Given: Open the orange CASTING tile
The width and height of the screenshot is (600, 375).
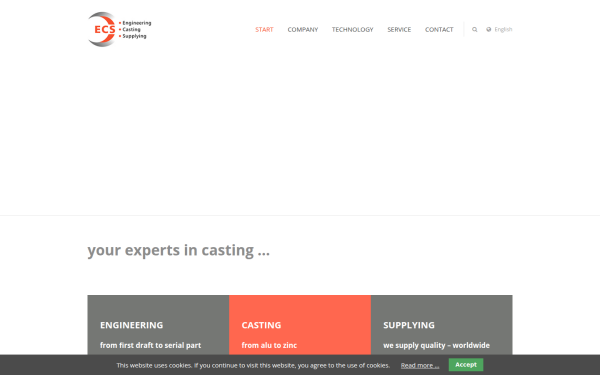Looking at the screenshot, I should (x=300, y=325).
